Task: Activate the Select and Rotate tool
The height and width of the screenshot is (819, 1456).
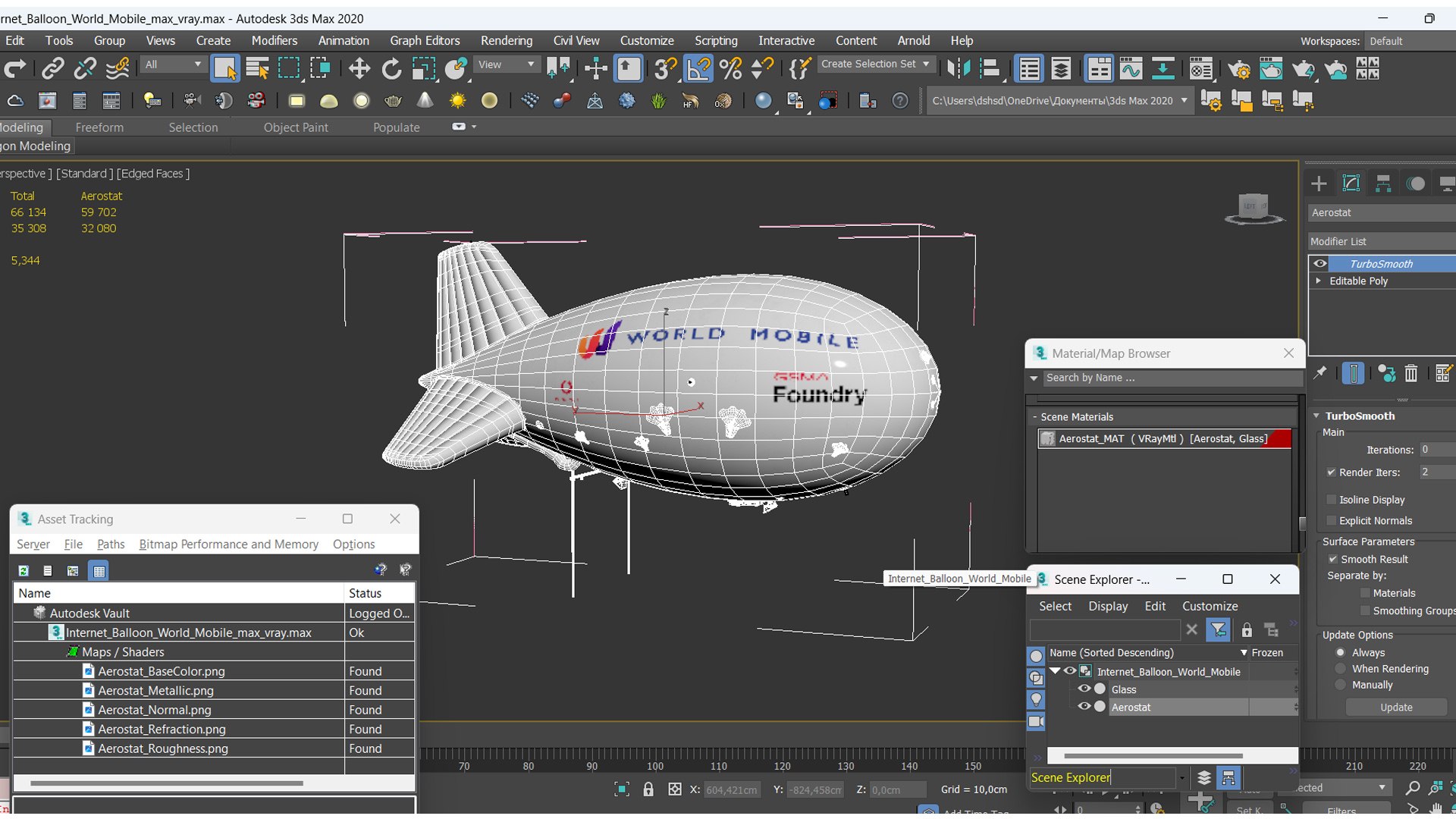Action: [x=391, y=69]
